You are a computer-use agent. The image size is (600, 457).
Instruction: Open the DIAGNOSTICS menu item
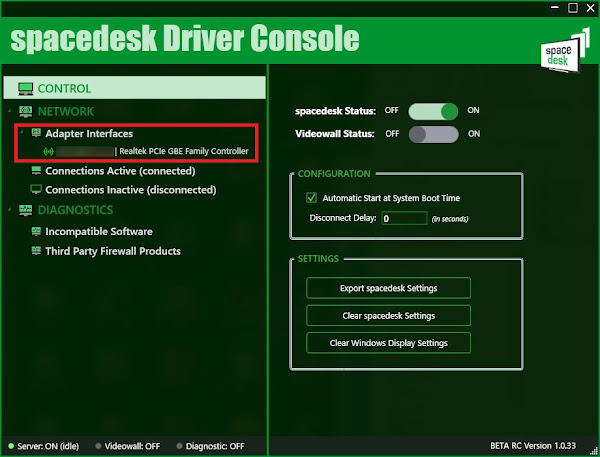(75, 210)
